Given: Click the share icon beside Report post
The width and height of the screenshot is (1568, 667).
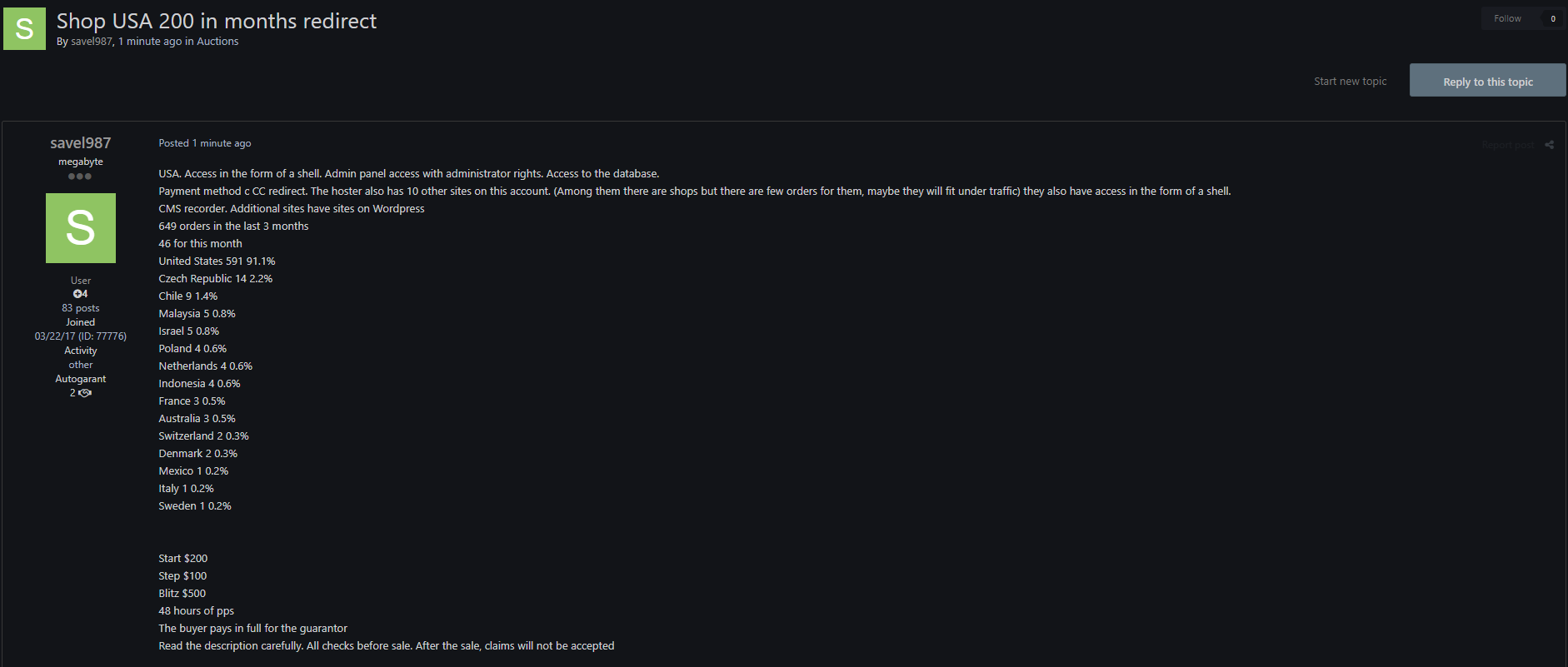Looking at the screenshot, I should 1549,145.
